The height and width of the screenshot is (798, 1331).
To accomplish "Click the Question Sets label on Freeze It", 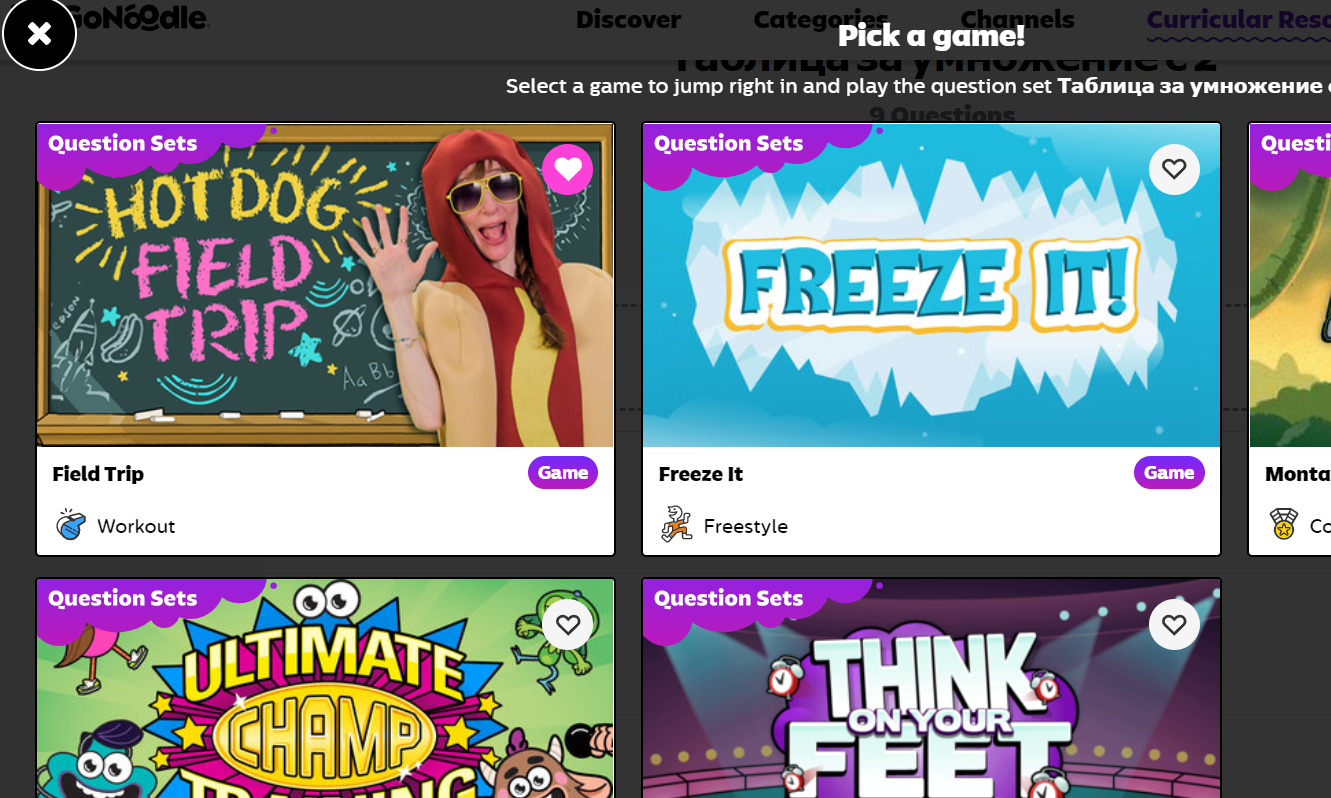I will pyautogui.click(x=728, y=143).
